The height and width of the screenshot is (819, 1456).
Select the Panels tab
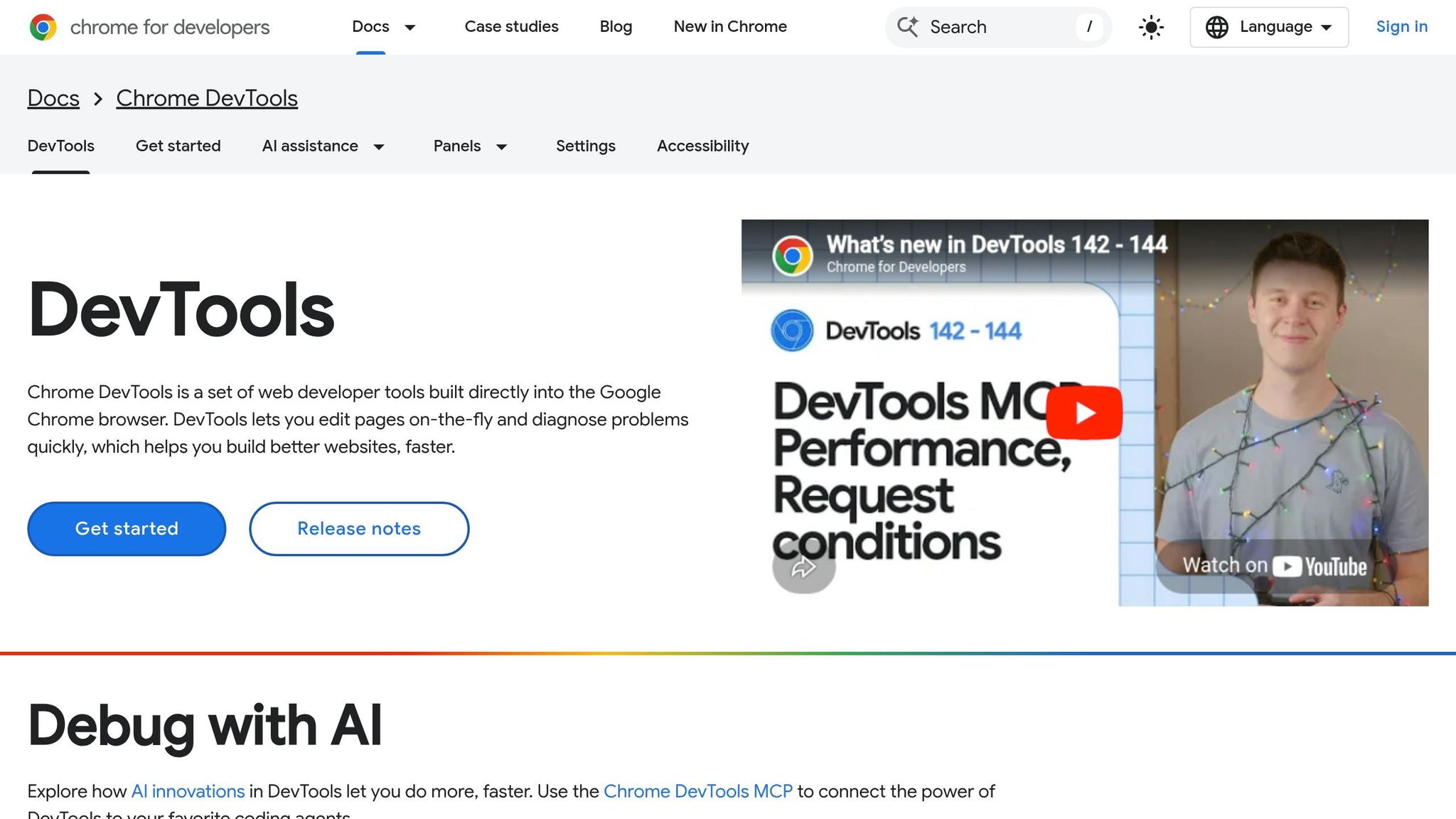click(x=457, y=146)
